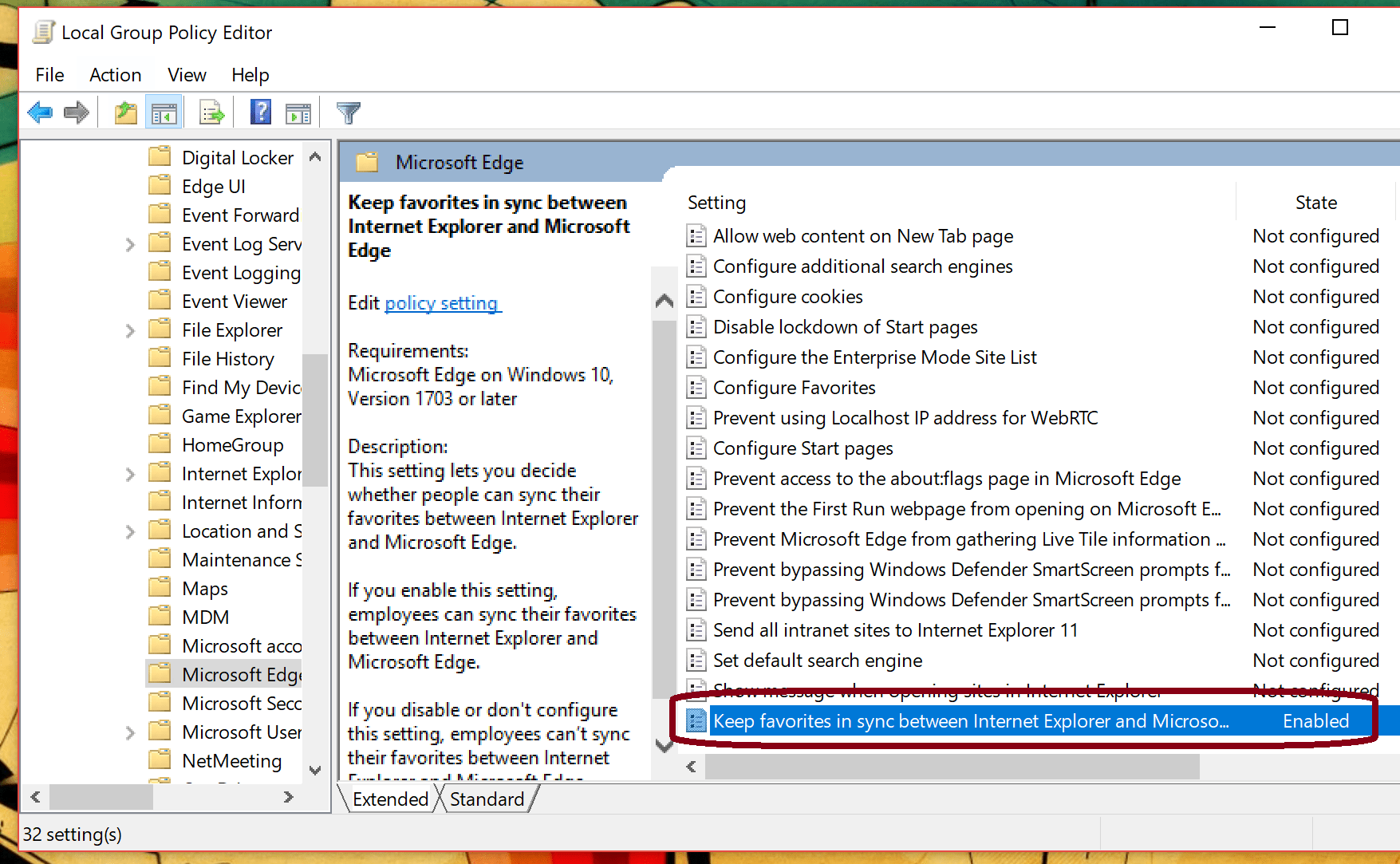Click tree pane horizontal scroll right arrow

(289, 797)
